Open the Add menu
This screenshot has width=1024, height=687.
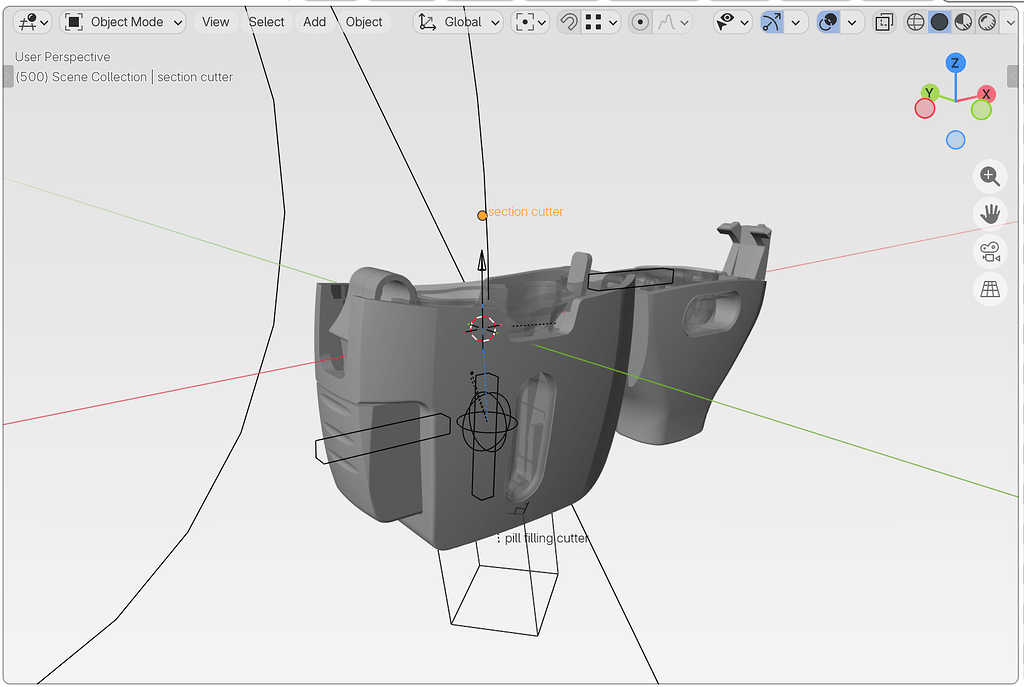(x=314, y=22)
